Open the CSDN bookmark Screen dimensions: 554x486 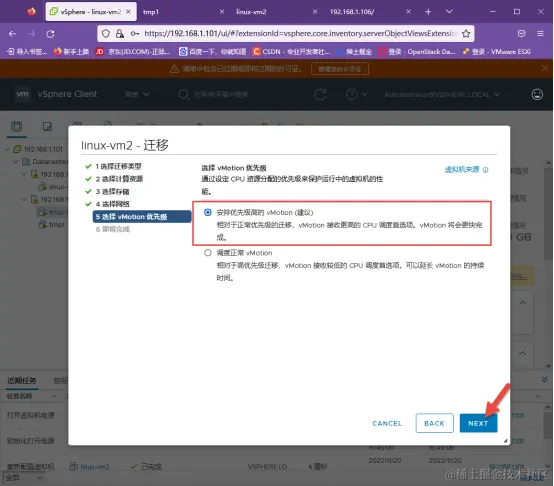coord(291,52)
